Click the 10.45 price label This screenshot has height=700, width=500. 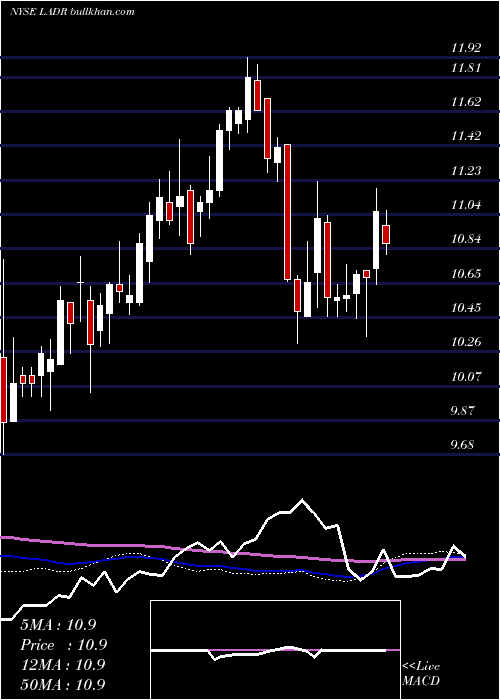[466, 308]
